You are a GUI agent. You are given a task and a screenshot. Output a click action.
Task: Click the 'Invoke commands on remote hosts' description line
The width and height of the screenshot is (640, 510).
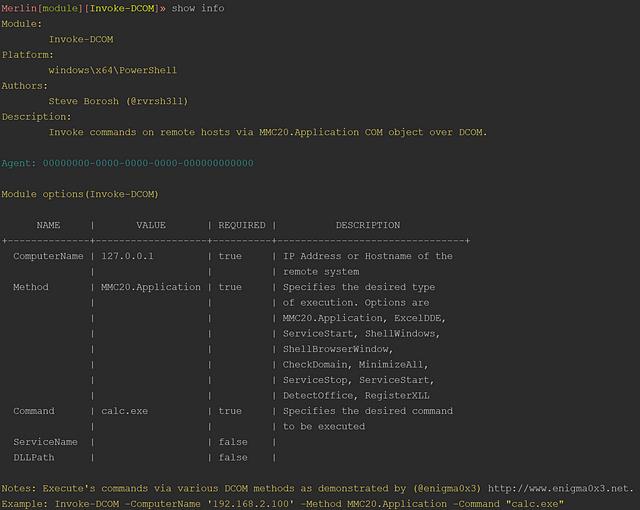pyautogui.click(x=268, y=132)
